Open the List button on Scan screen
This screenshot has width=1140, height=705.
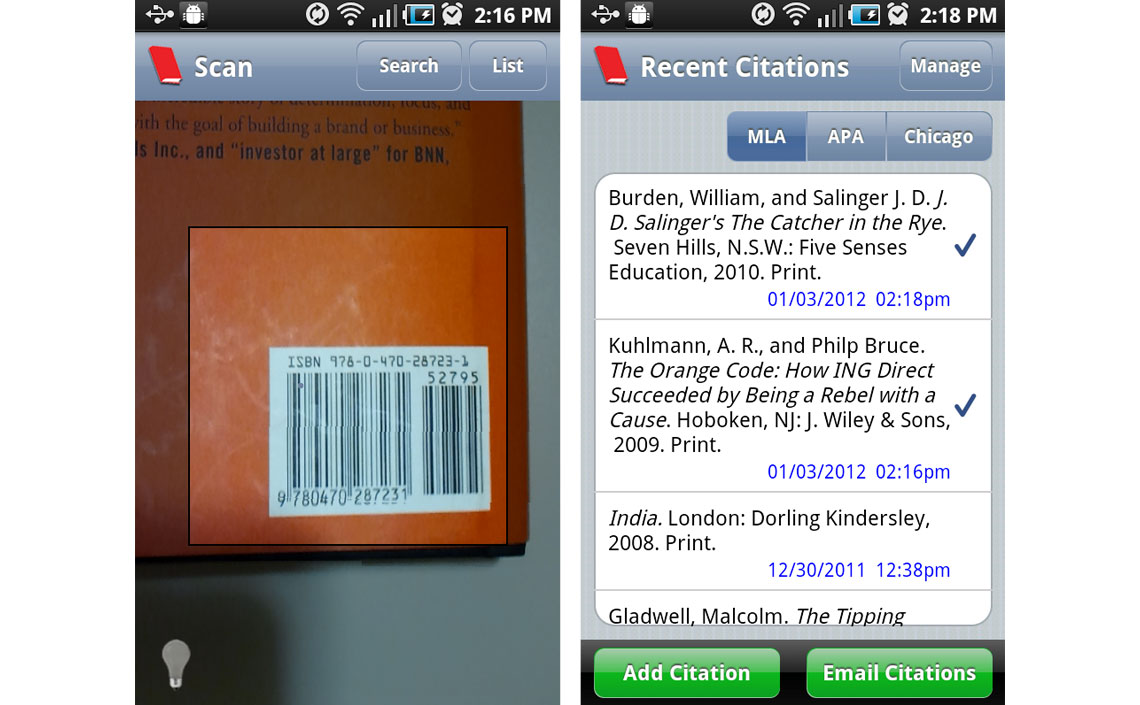coord(507,65)
